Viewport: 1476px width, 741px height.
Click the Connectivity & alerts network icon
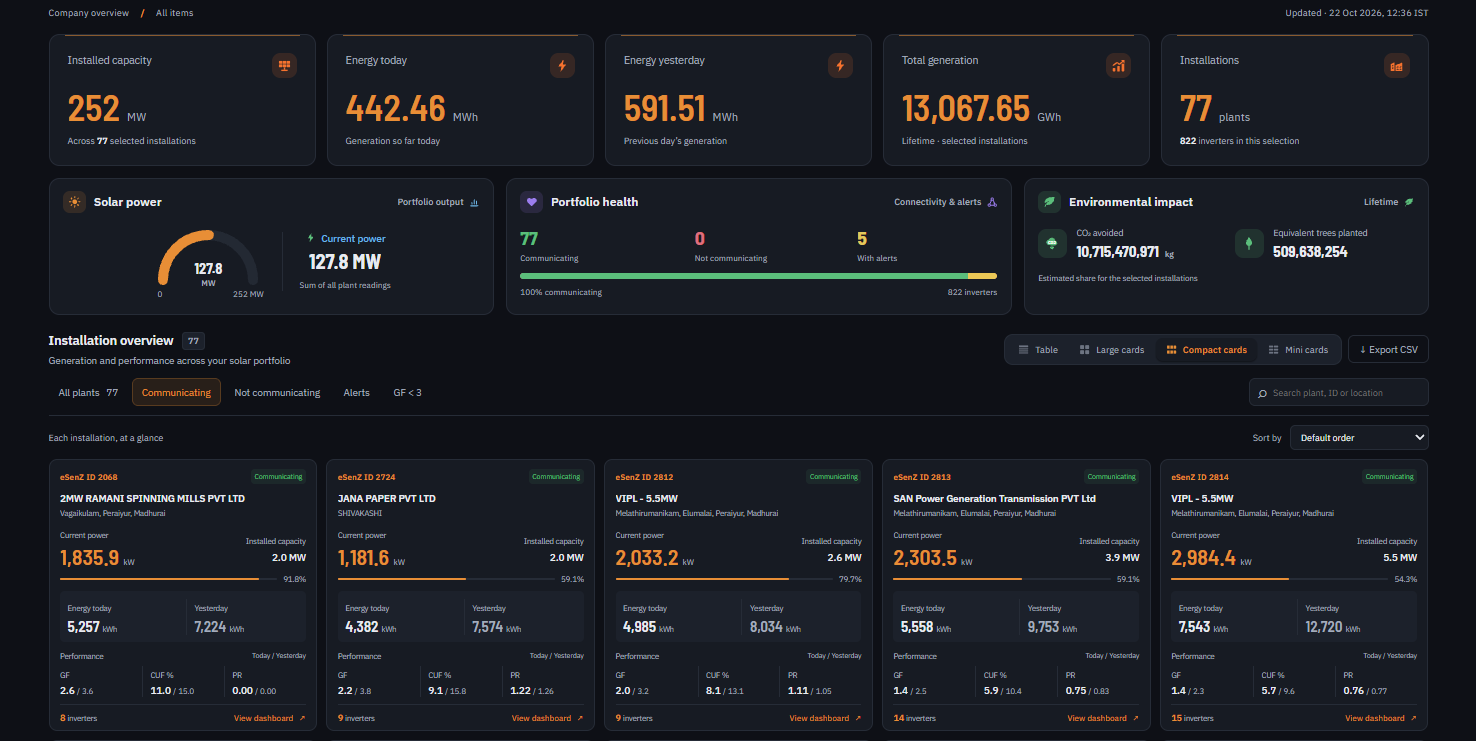[x=992, y=202]
